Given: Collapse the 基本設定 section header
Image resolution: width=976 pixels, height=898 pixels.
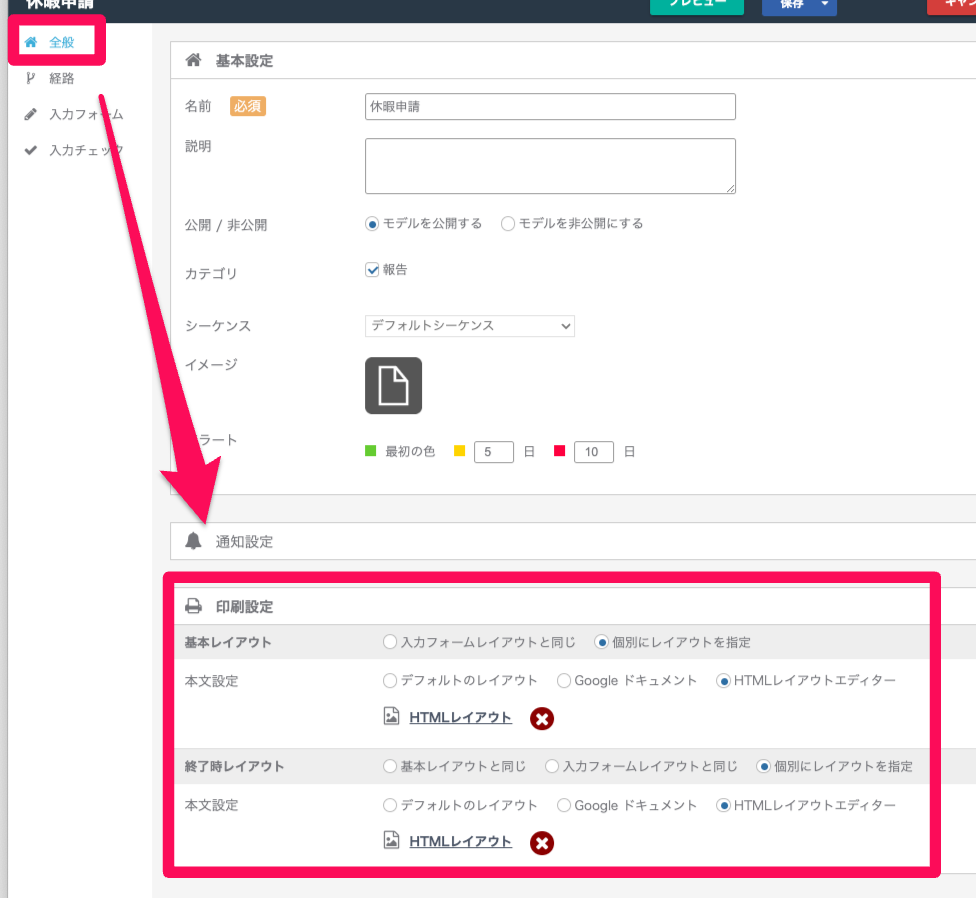Looking at the screenshot, I should 573,60.
